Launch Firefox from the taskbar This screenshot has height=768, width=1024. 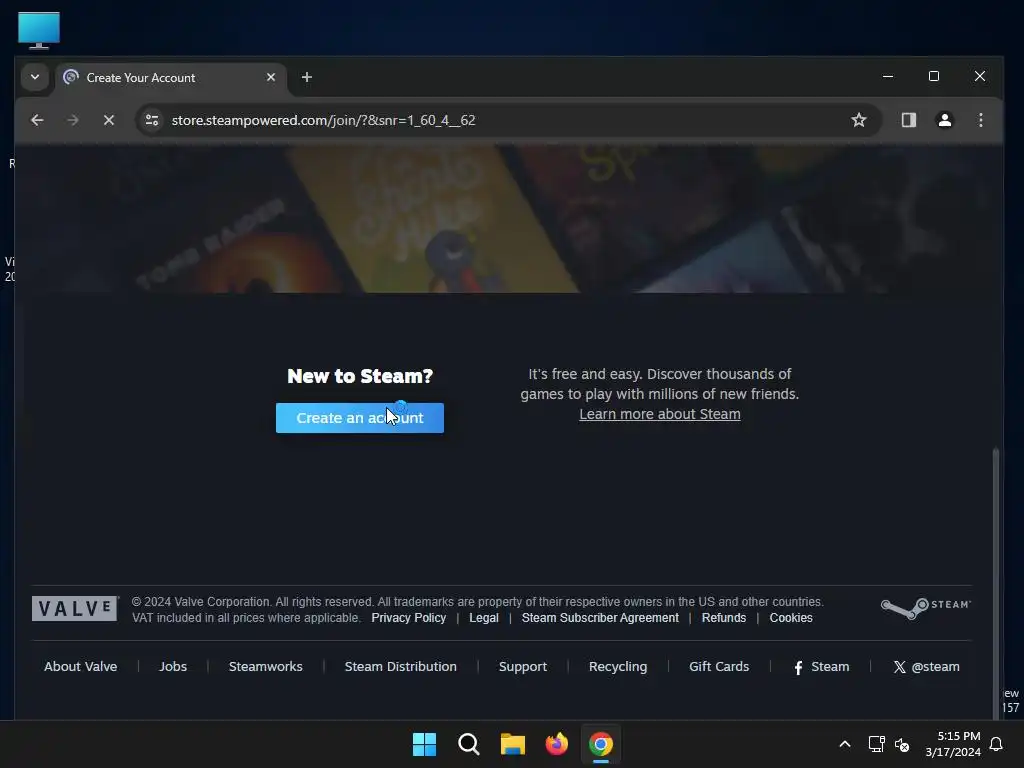[556, 744]
